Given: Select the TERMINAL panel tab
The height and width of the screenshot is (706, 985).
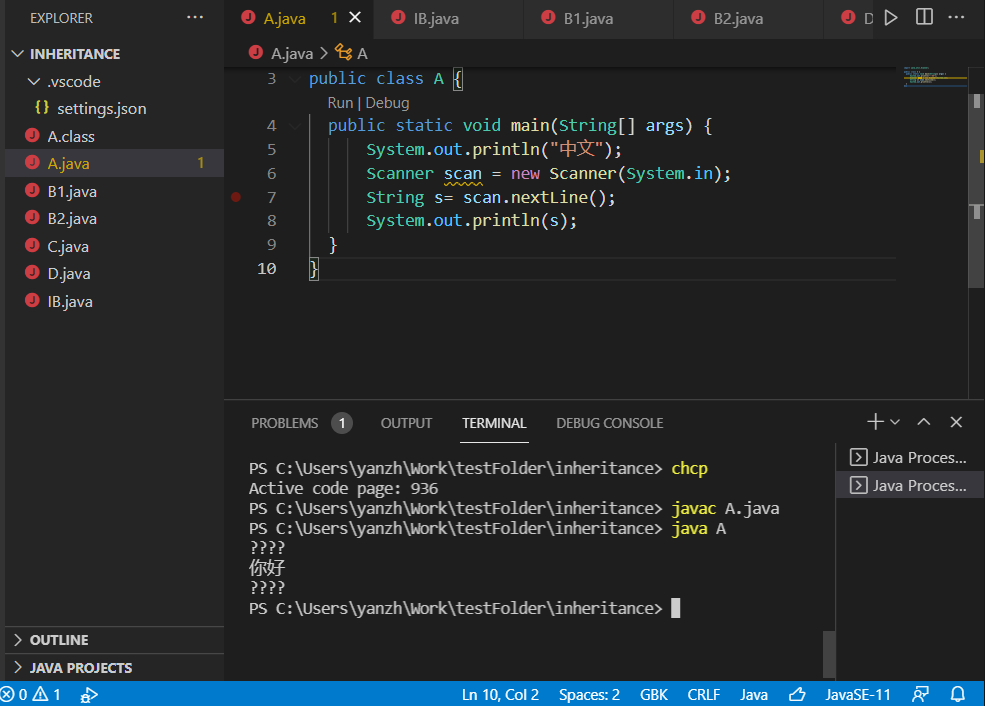Looking at the screenshot, I should click(x=494, y=423).
